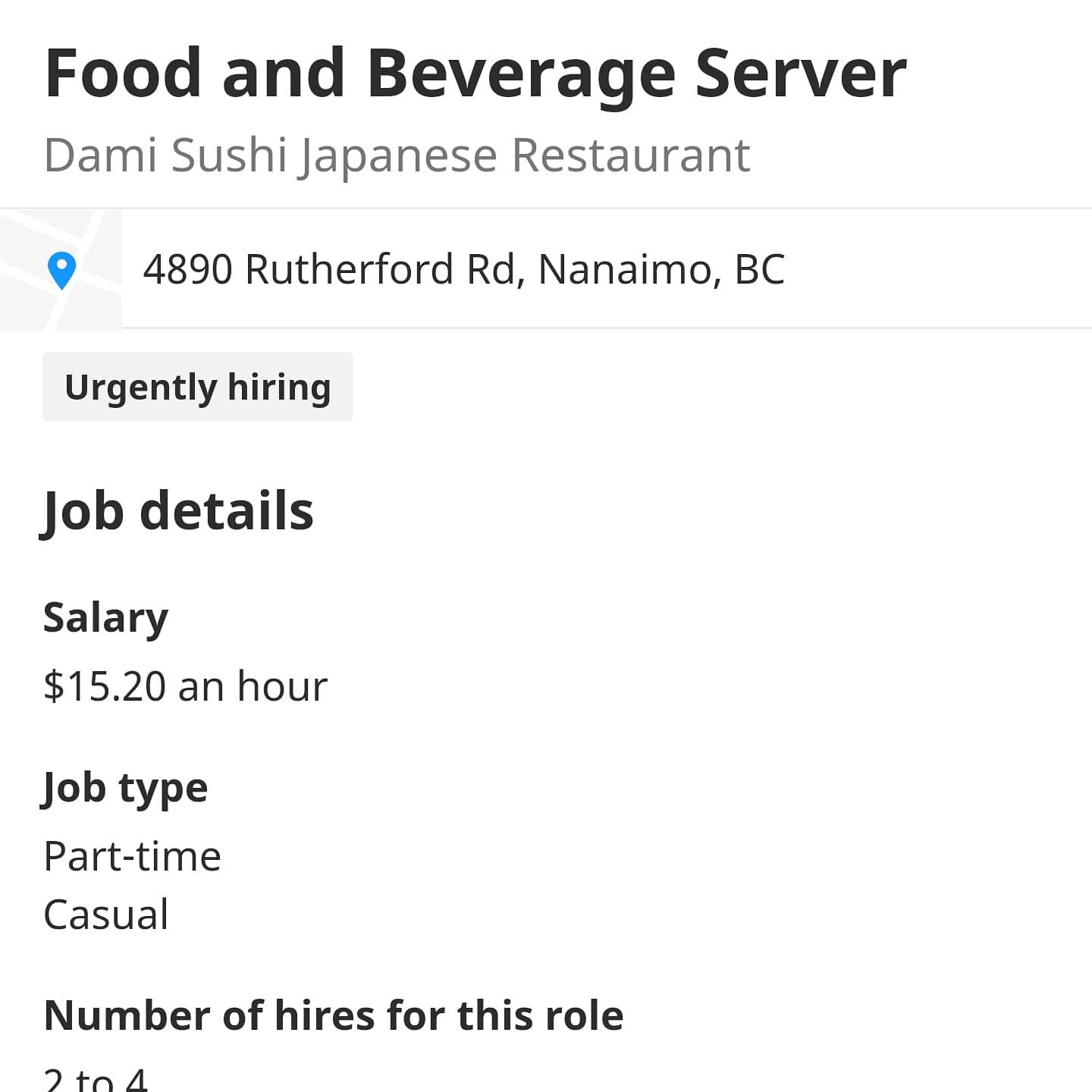Click the word Beverage in job title
1092x1092 pixels.
click(x=521, y=74)
